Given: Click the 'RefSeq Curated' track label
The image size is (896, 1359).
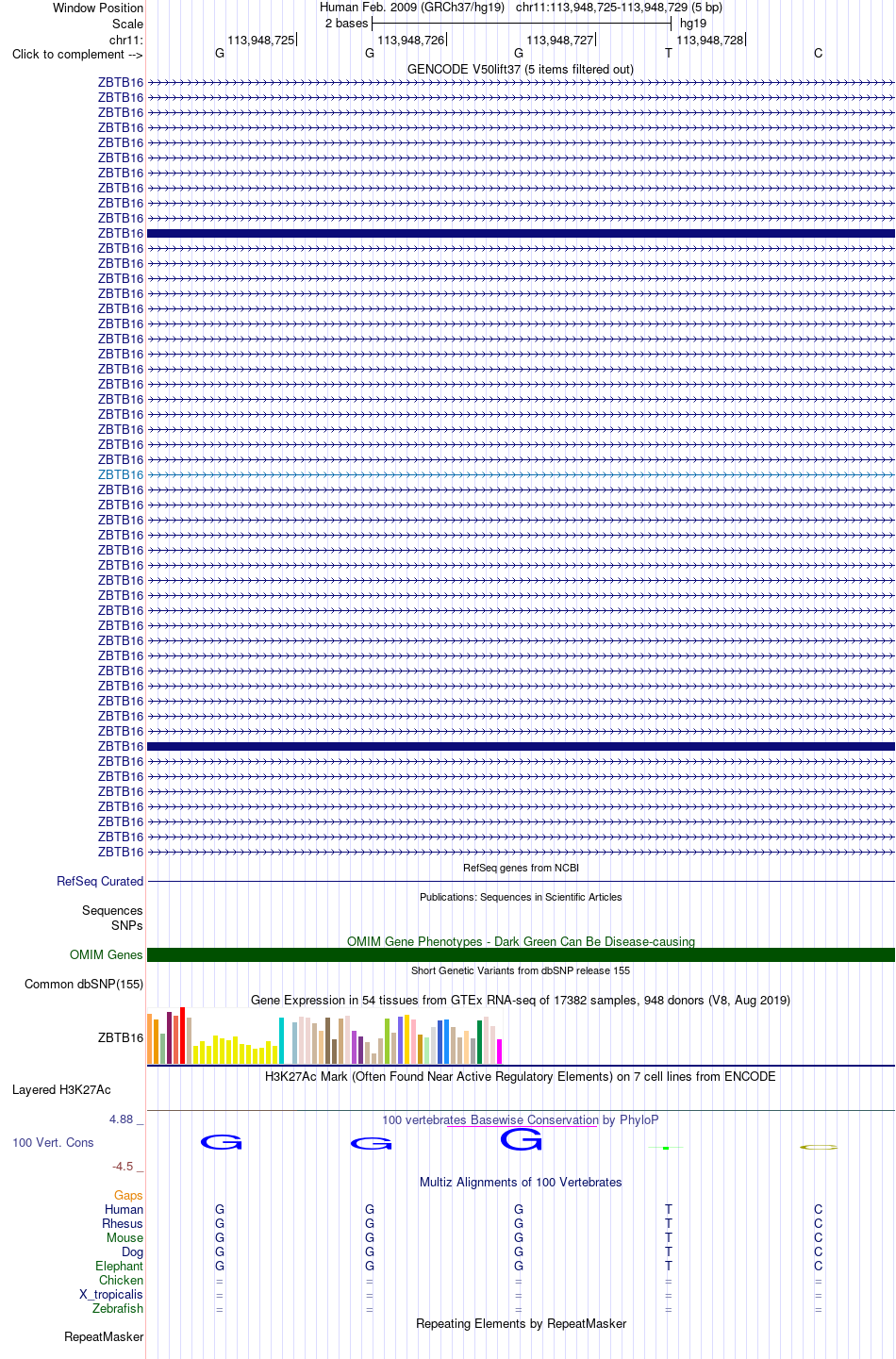Looking at the screenshot, I should [100, 881].
